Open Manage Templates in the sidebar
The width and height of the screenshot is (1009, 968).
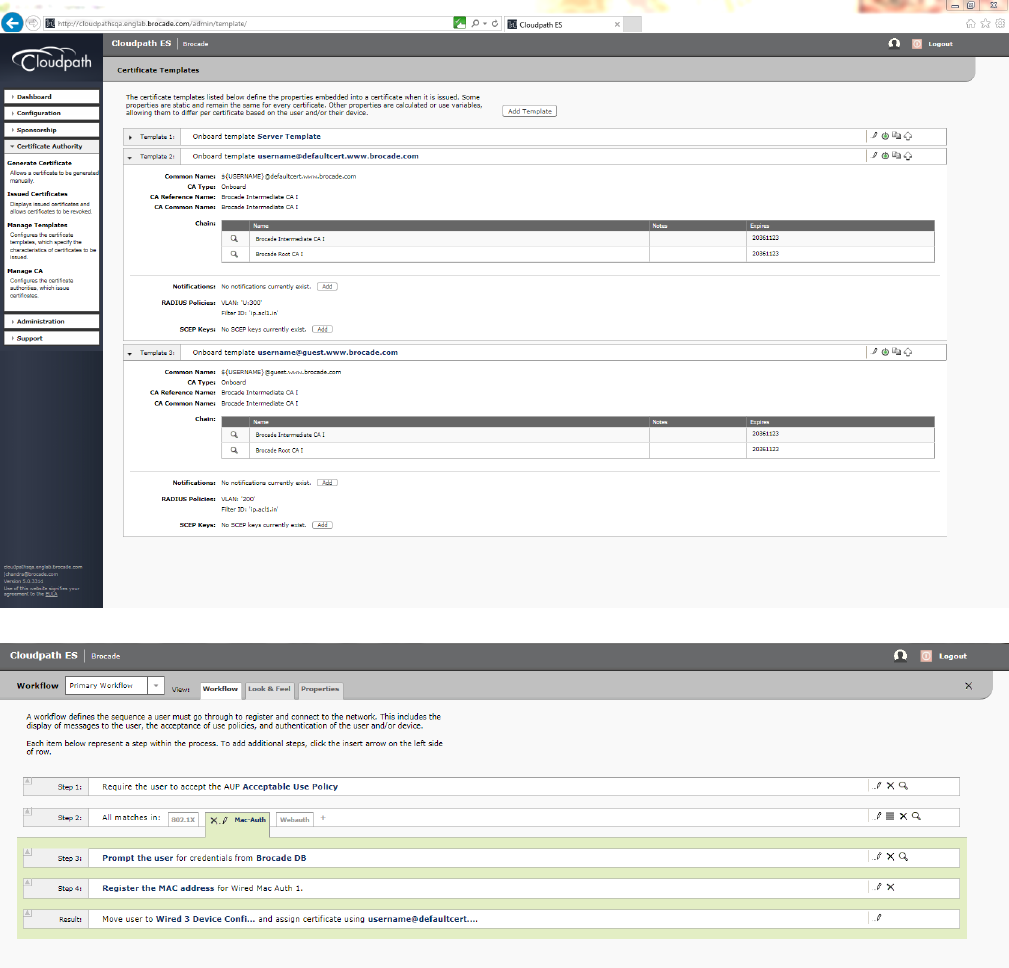37,225
